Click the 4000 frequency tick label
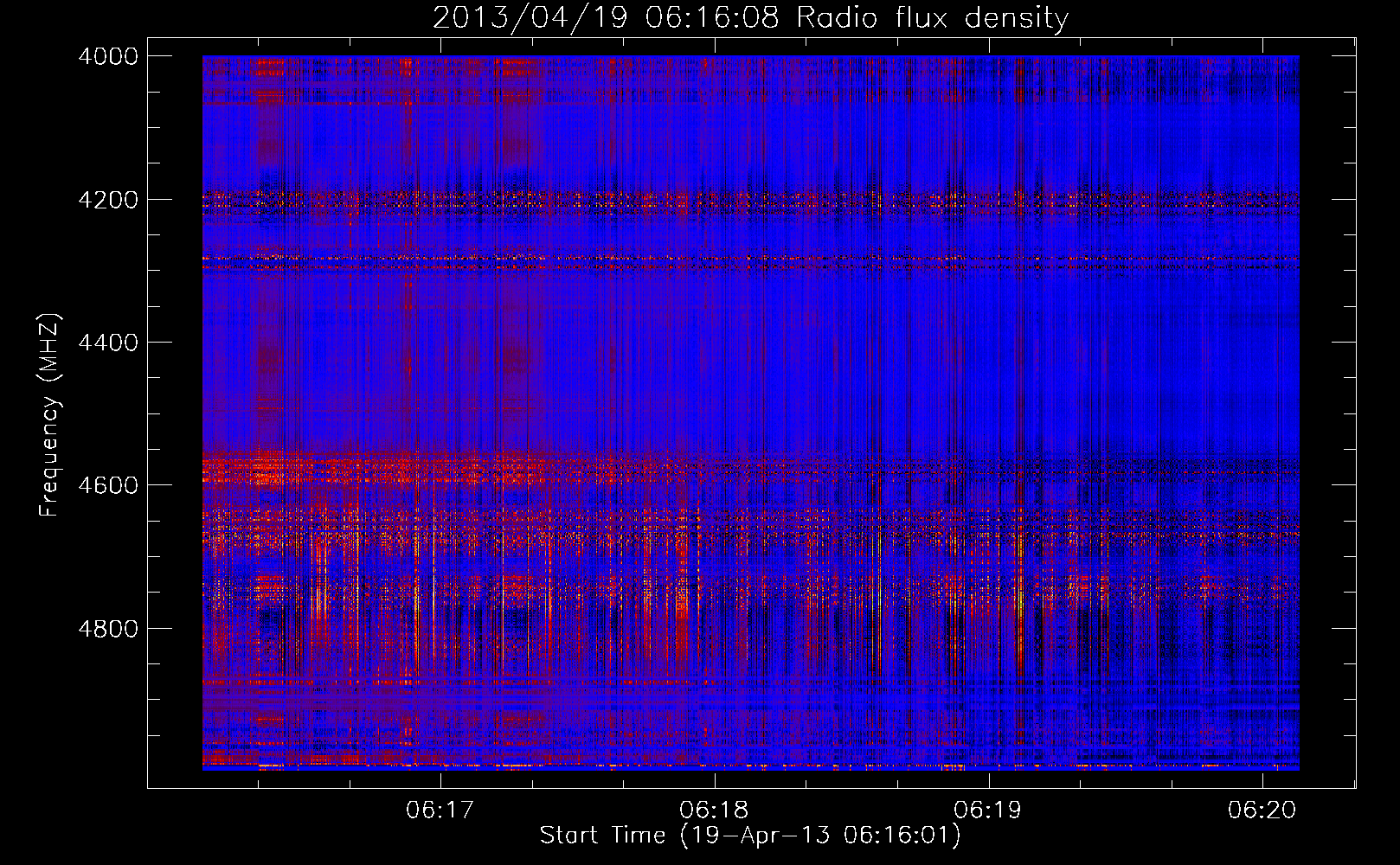This screenshot has width=1400, height=865. click(x=108, y=56)
